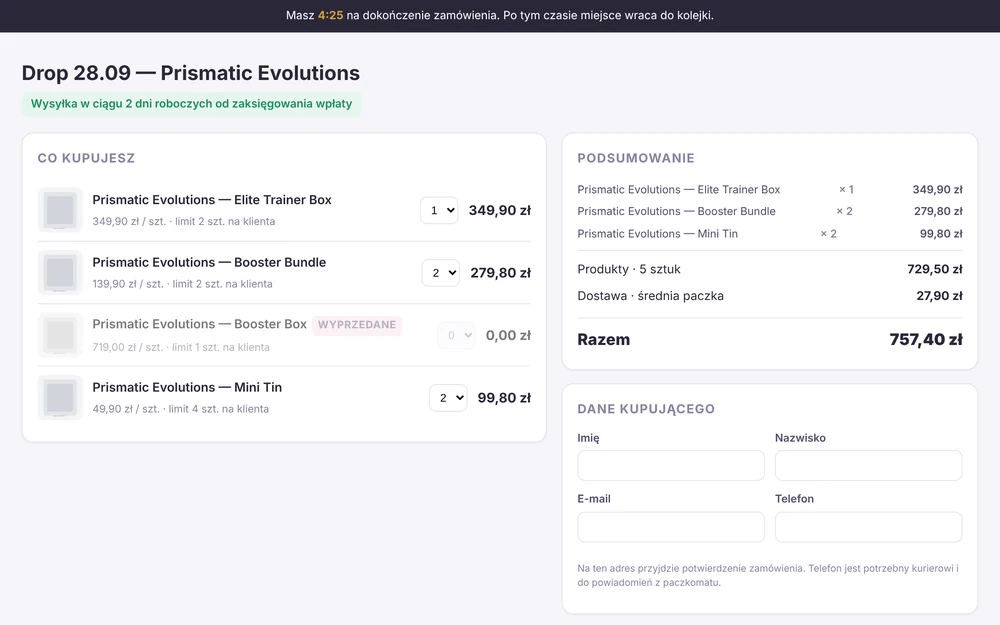Click the Booster Bundle row in summary

770,211
